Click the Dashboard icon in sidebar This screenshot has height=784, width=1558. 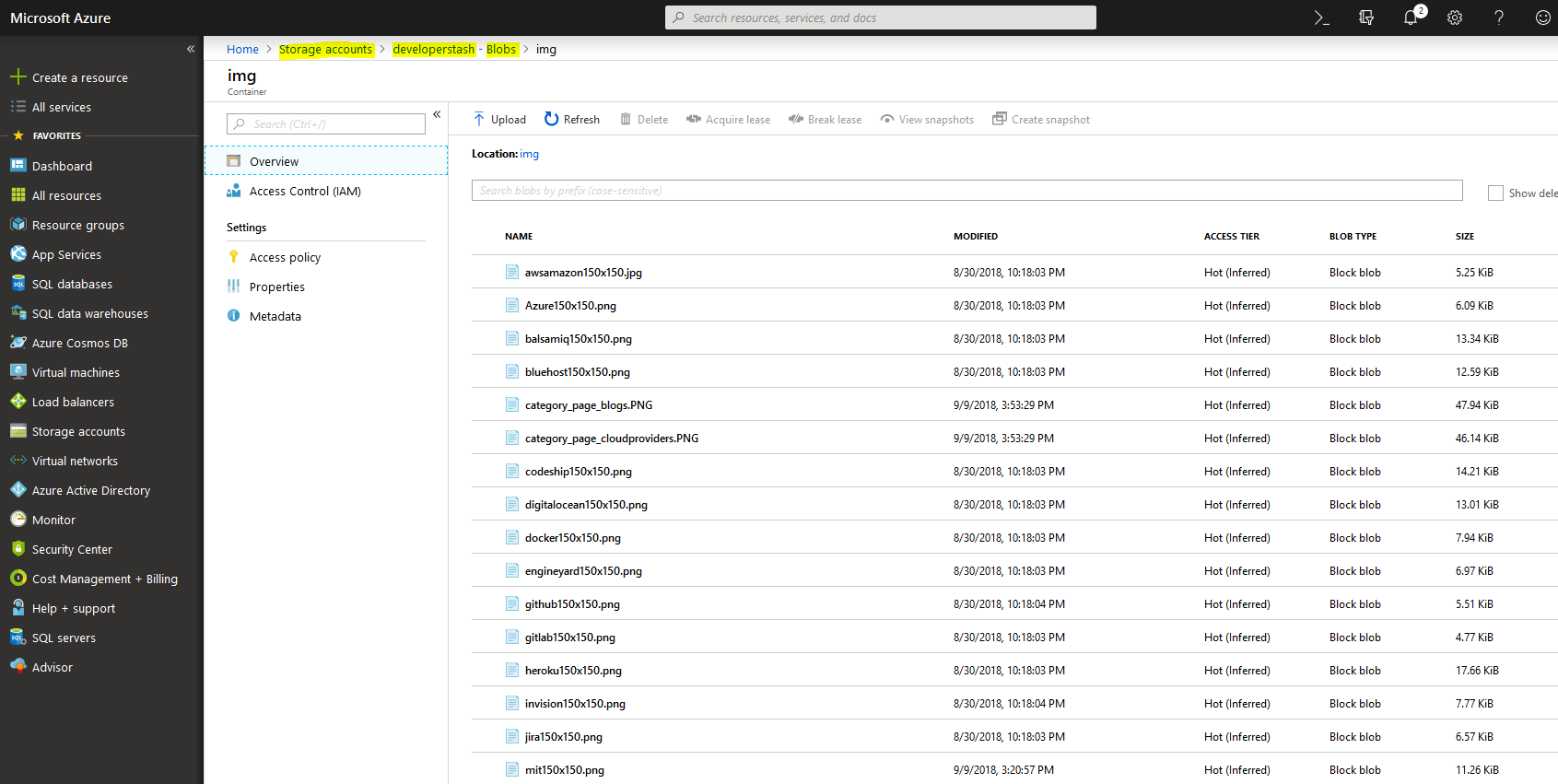pyautogui.click(x=18, y=166)
